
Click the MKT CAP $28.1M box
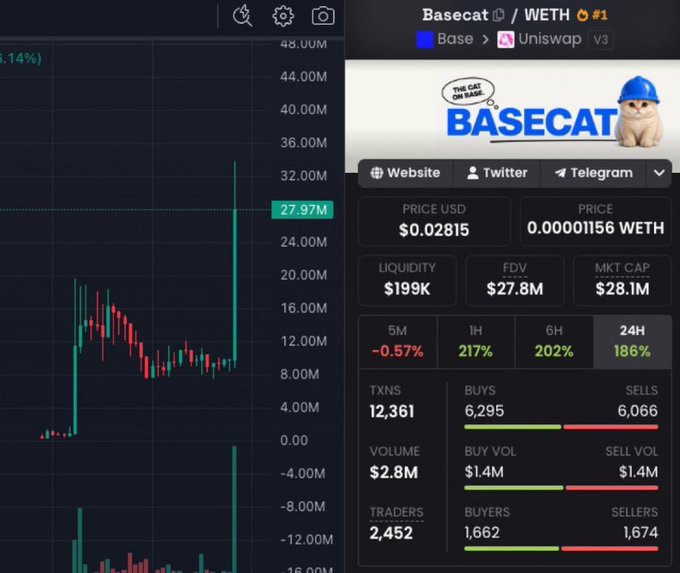click(x=622, y=280)
